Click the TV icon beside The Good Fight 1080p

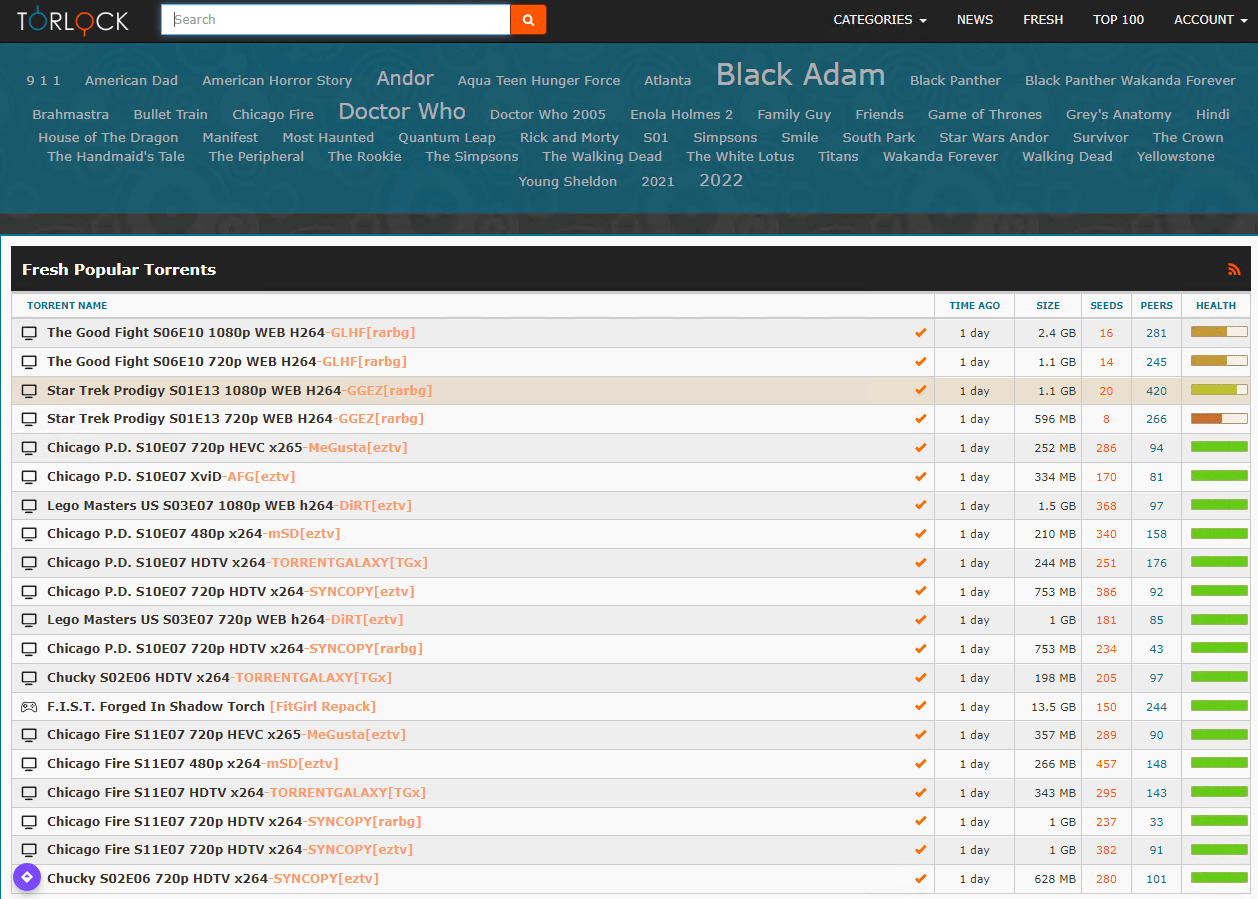click(x=29, y=333)
